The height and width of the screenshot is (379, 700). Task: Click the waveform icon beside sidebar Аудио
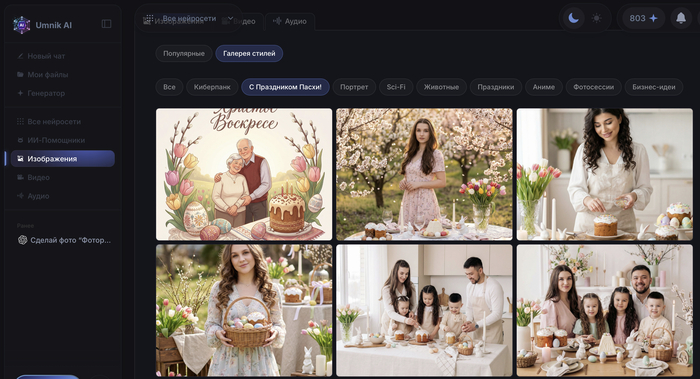(x=20, y=196)
